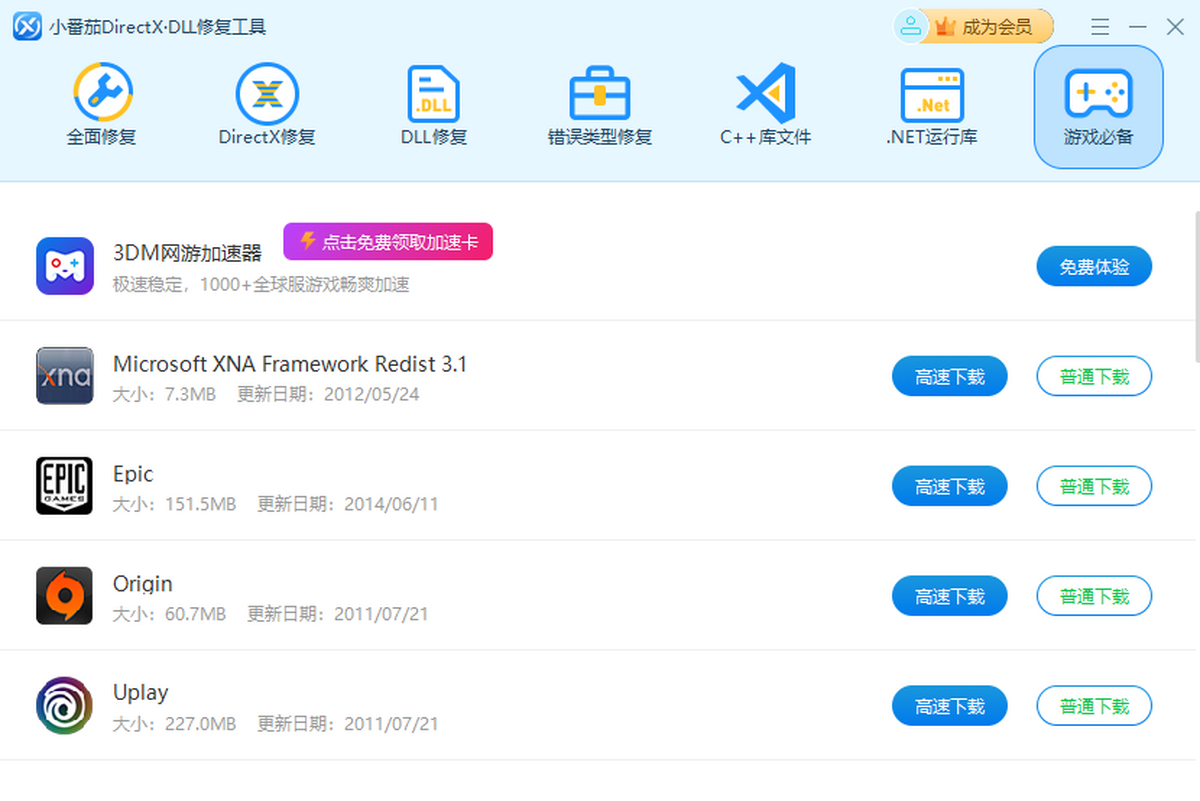
Task: Open the 全面修复 full repair tab
Action: (102, 105)
